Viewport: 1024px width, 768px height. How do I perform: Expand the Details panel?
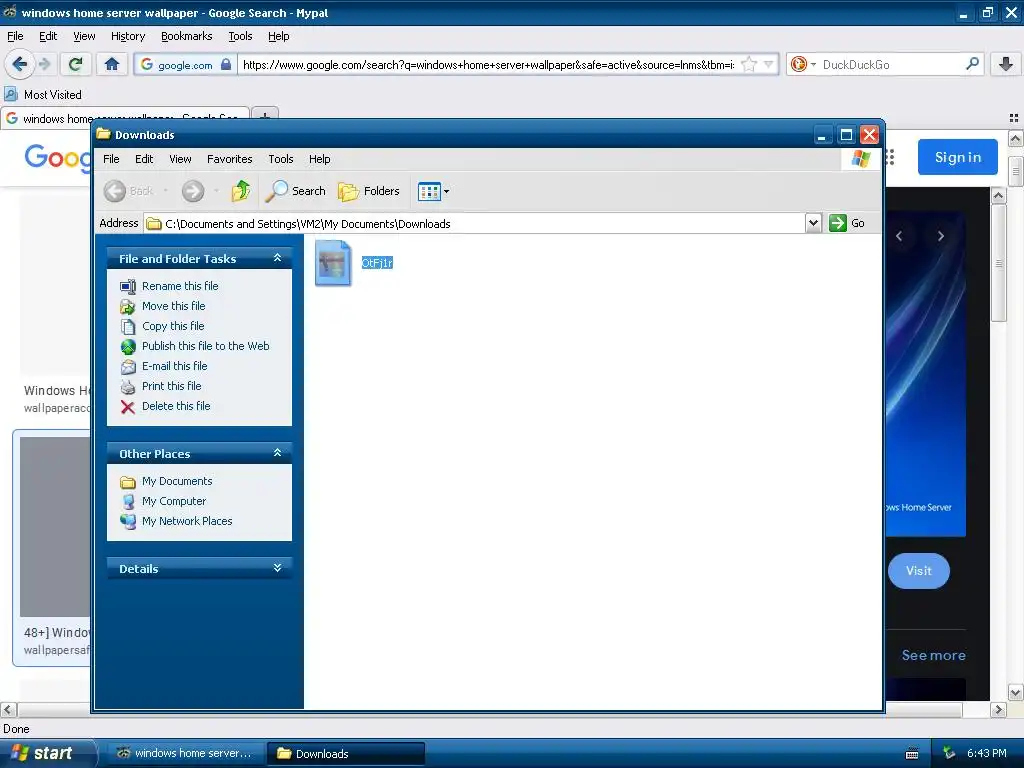coord(278,568)
